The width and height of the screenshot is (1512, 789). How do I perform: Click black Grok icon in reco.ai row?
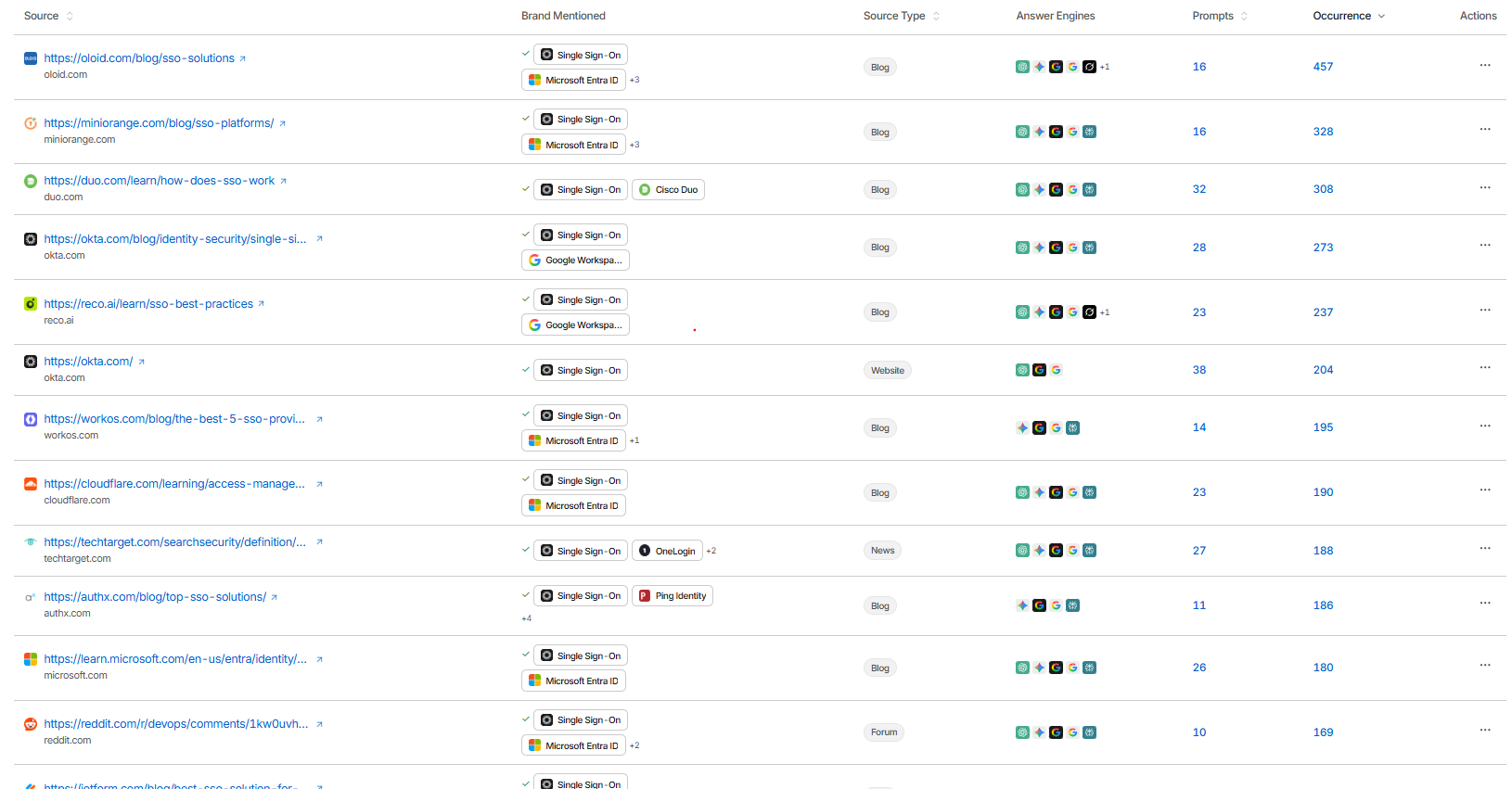coord(1089,312)
